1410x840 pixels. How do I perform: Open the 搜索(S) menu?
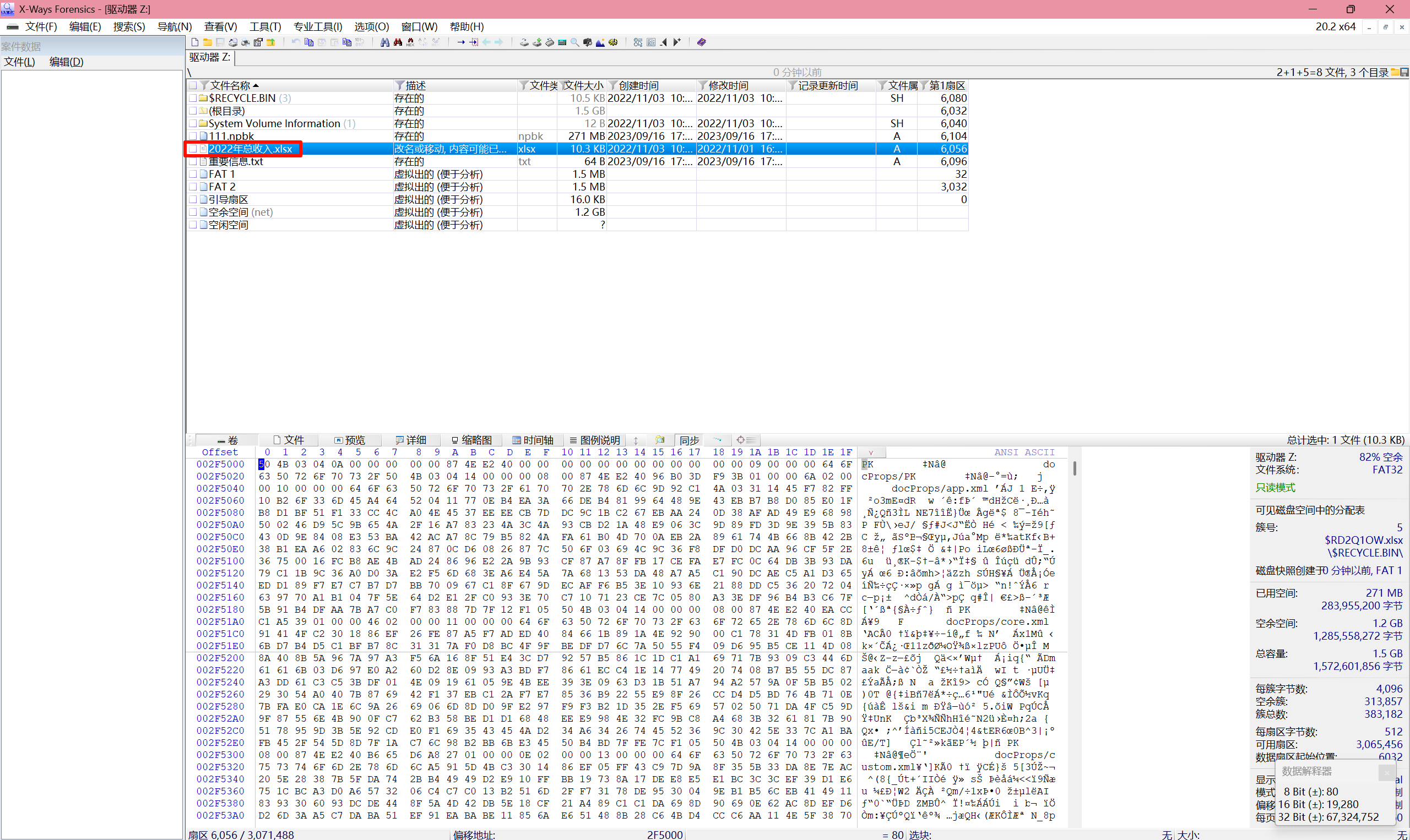129,26
